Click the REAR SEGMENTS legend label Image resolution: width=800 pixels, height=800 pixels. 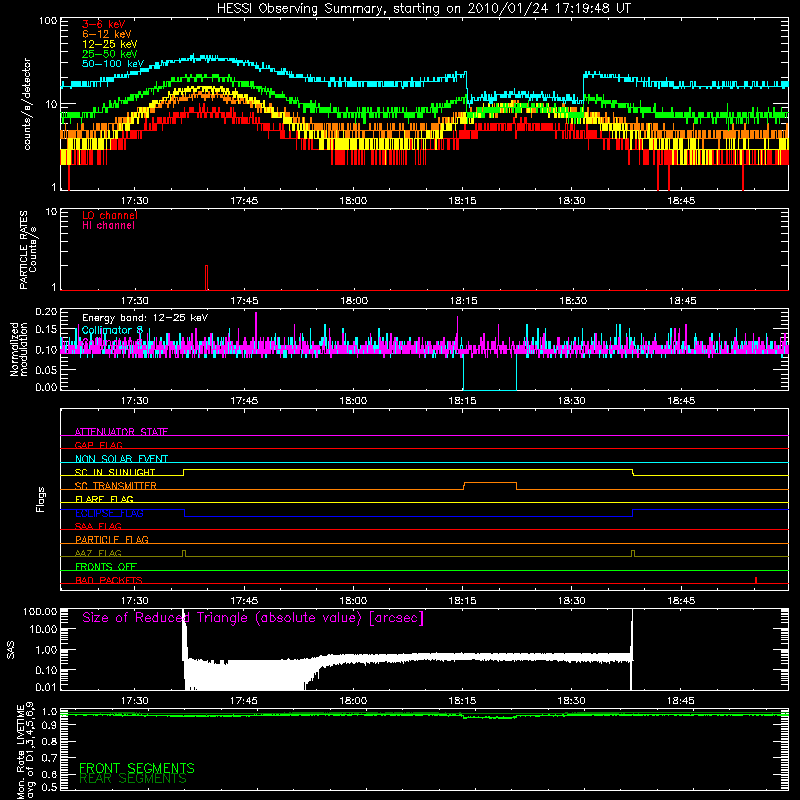pos(133,779)
